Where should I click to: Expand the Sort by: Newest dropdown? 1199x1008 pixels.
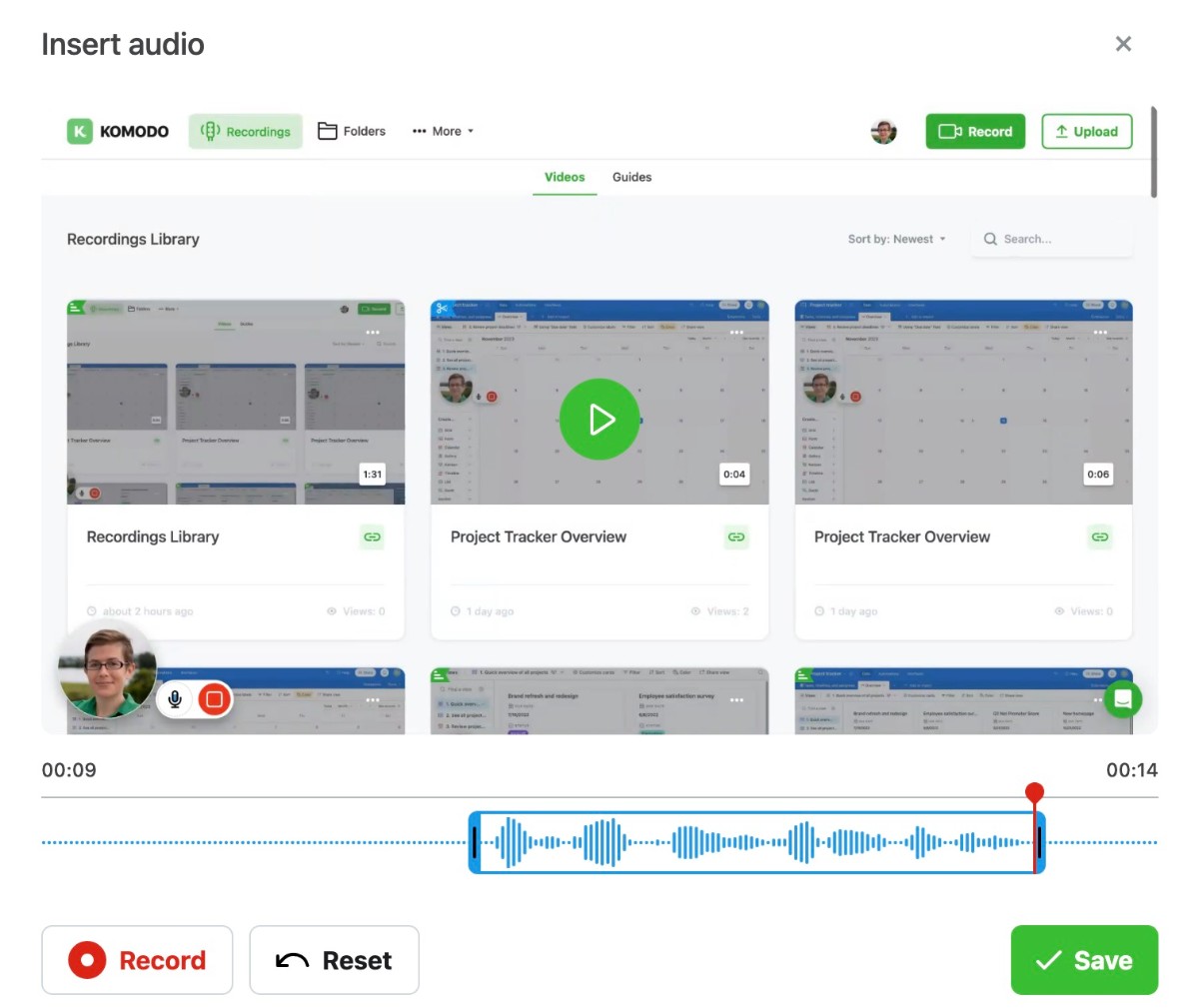coord(896,240)
